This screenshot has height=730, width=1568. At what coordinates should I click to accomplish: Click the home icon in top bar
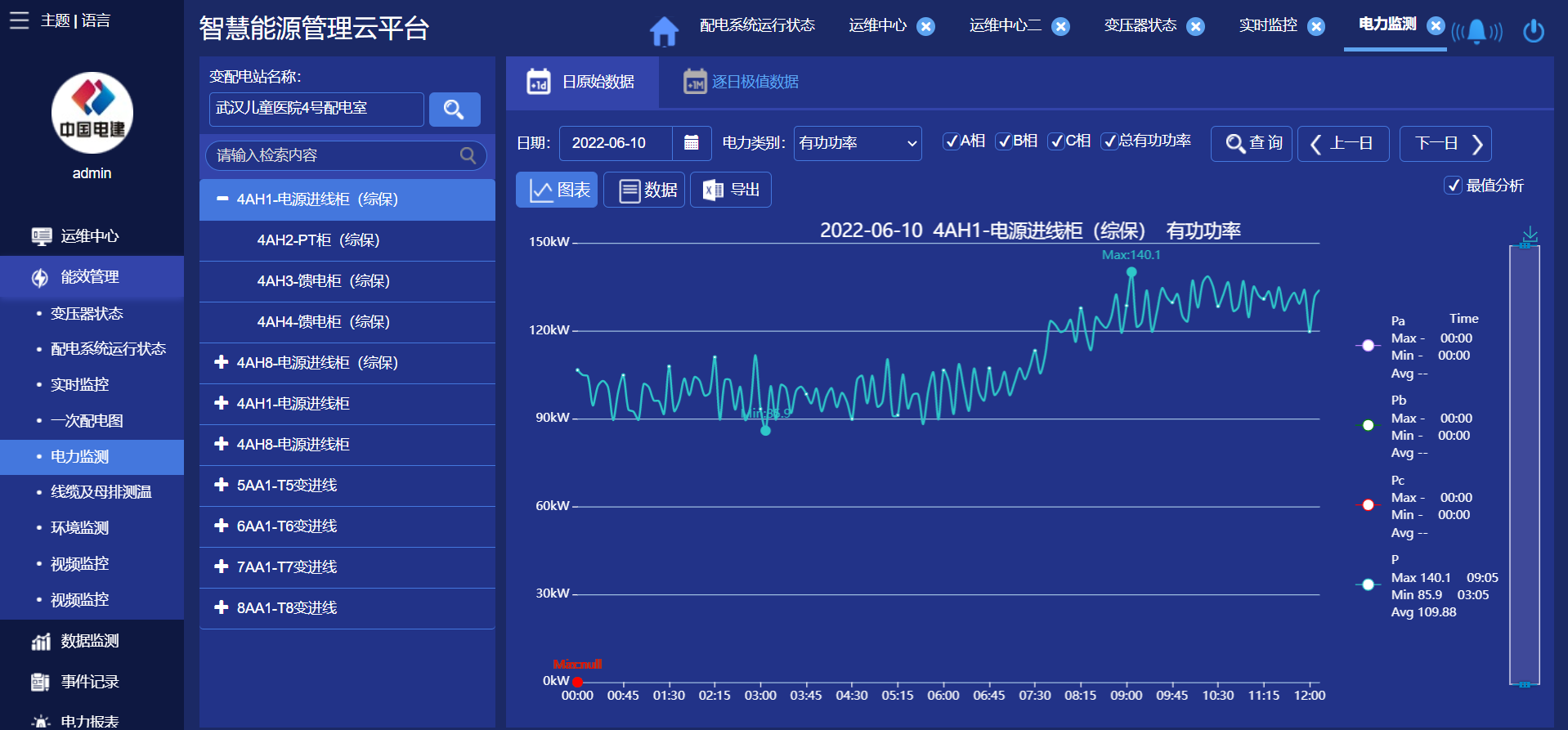pos(664,31)
